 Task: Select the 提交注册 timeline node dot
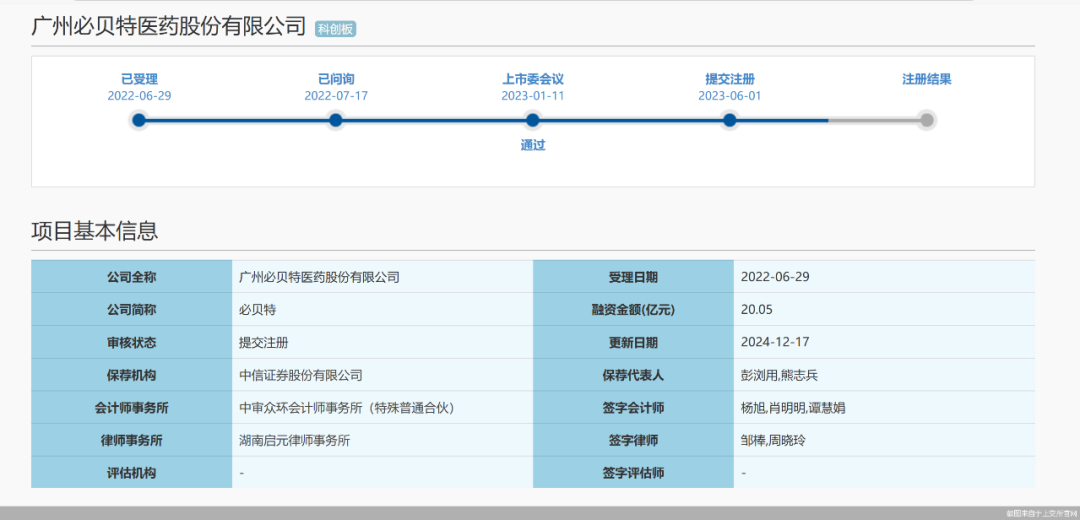click(x=730, y=121)
